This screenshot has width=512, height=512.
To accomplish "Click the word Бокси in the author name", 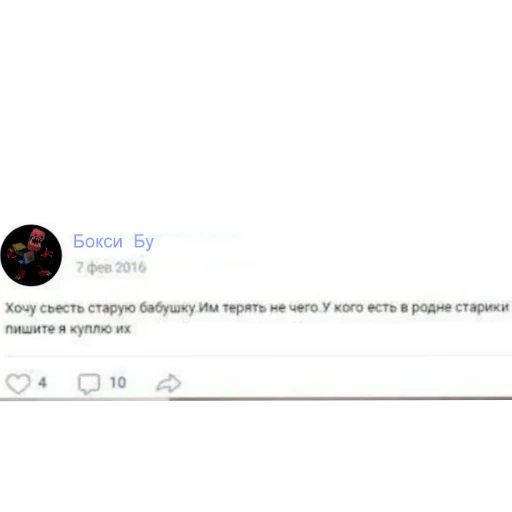I will [98, 241].
